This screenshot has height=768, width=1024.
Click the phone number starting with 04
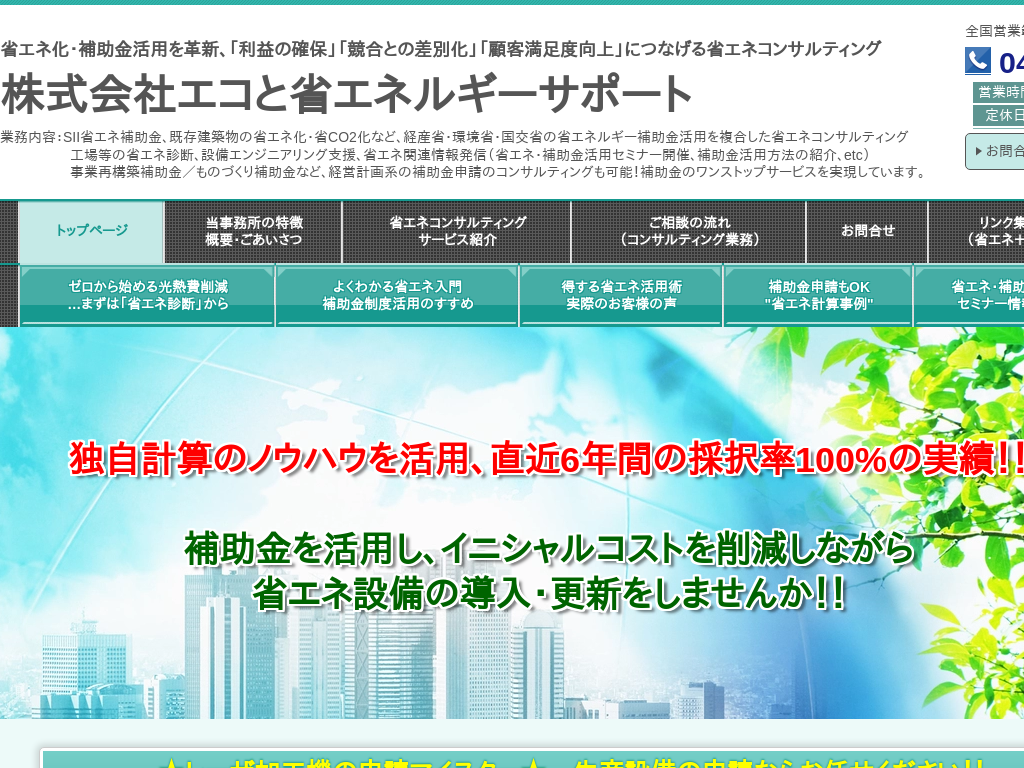tap(1010, 63)
